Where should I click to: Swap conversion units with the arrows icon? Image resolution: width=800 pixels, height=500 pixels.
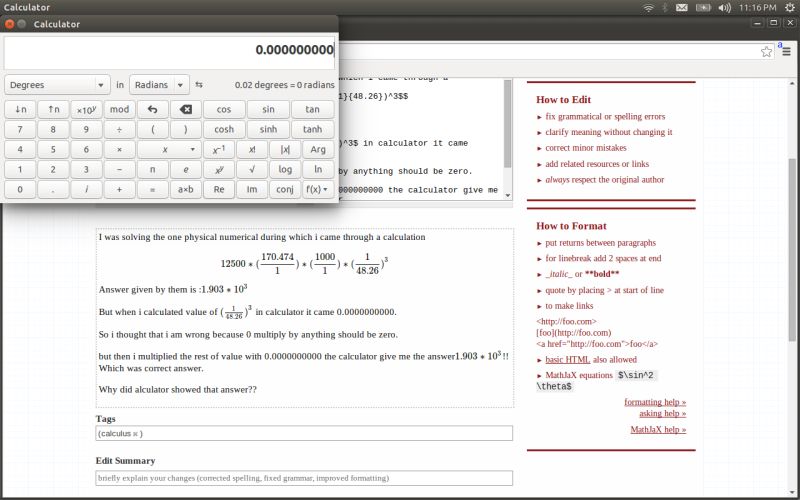(199, 85)
